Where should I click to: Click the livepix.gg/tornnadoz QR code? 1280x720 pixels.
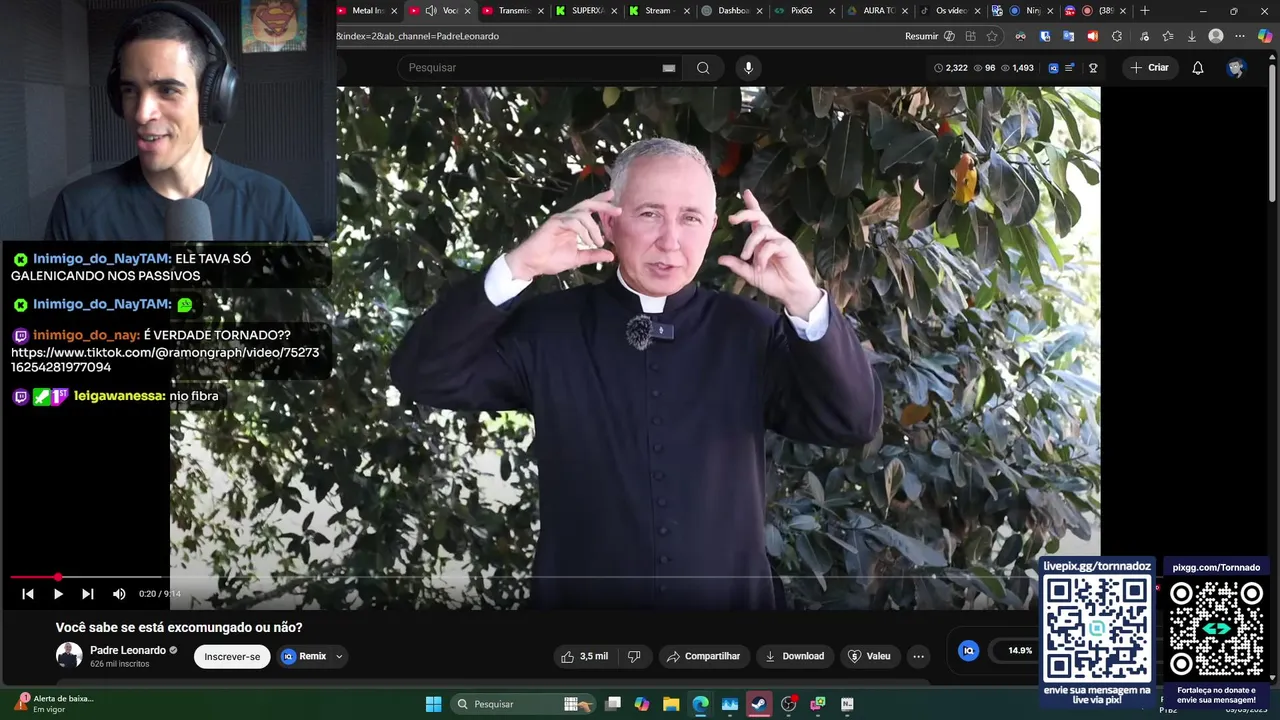tap(1098, 627)
